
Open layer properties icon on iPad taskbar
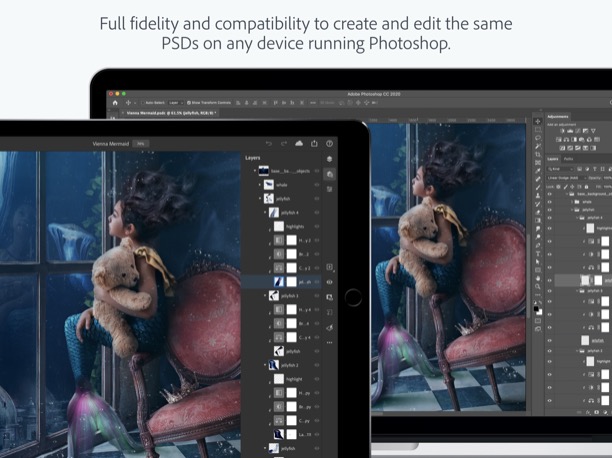[x=329, y=189]
